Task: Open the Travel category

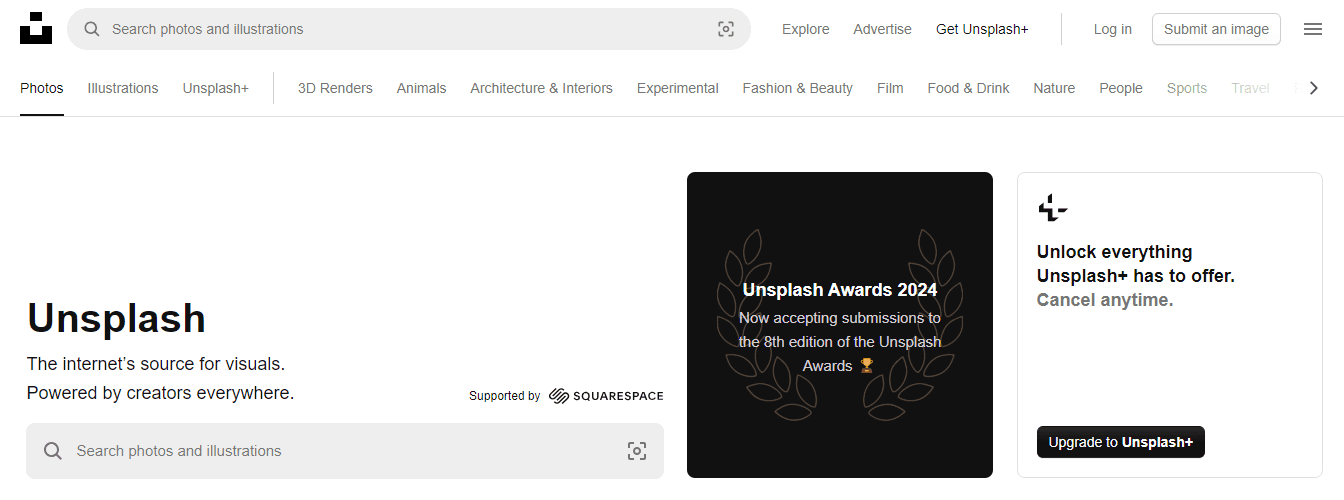Action: 1250,88
